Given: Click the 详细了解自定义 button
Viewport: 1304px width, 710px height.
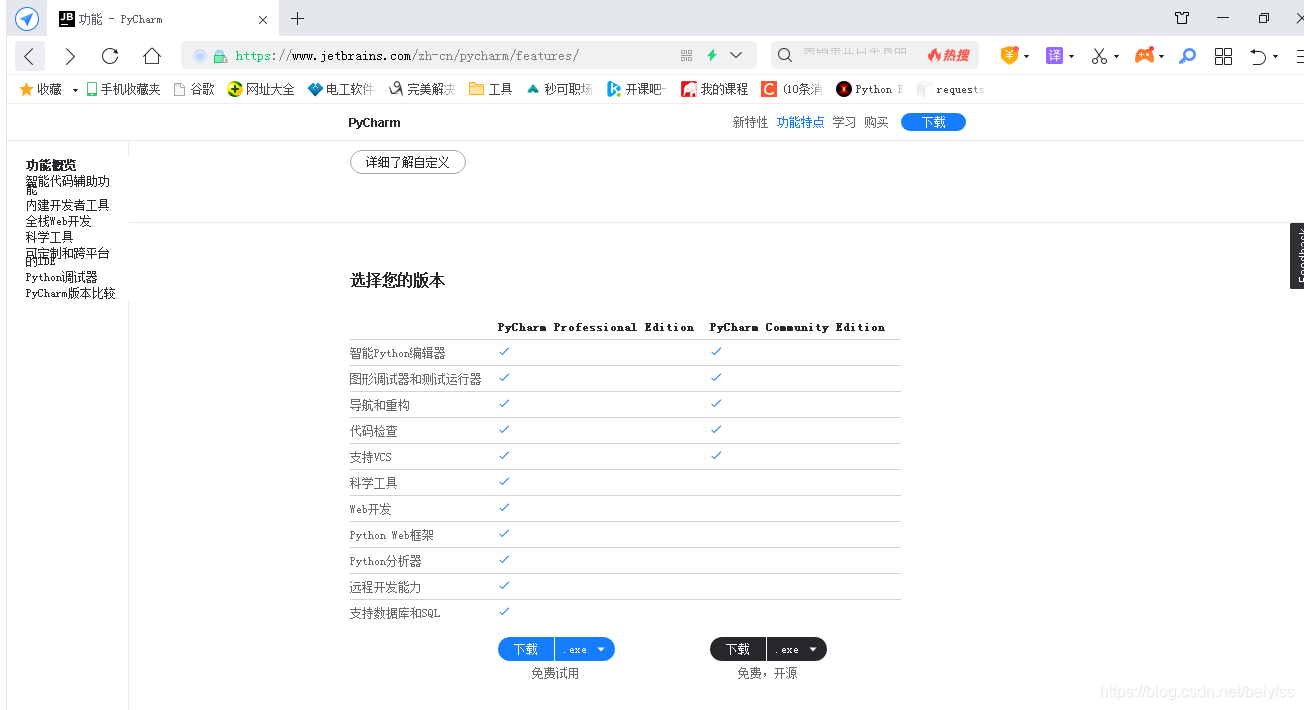Looking at the screenshot, I should pyautogui.click(x=407, y=162).
